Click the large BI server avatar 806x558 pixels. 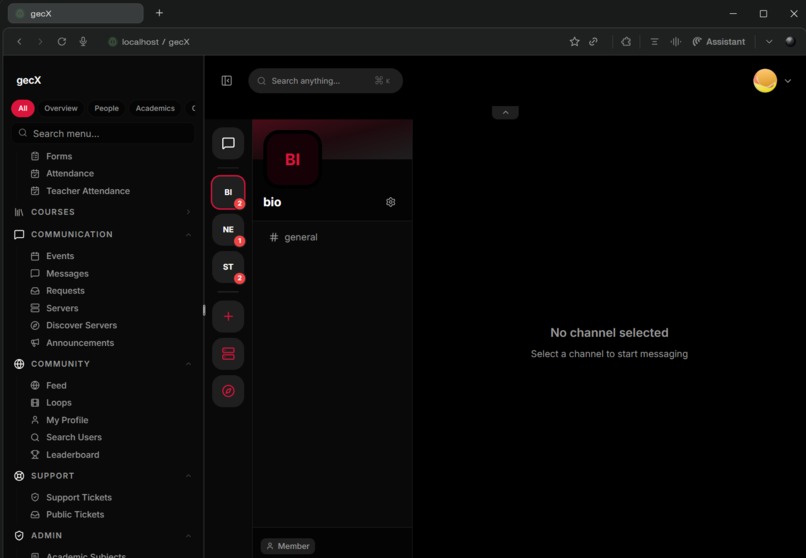tap(292, 159)
